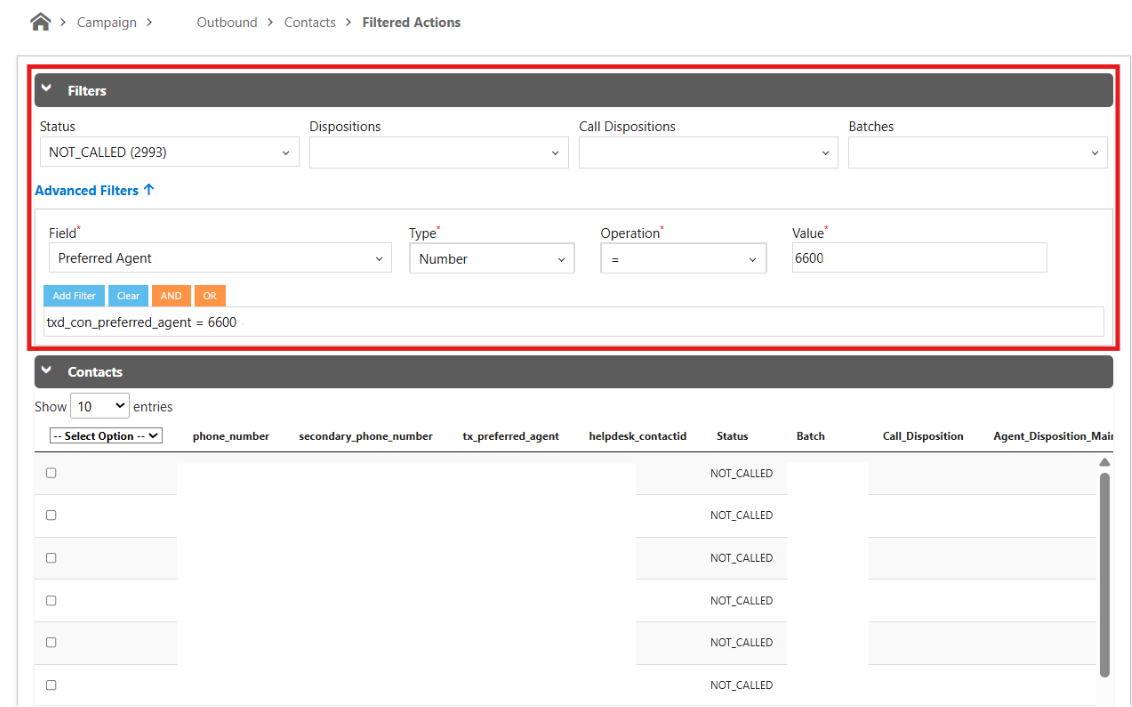Sort by helpdesk_contactid column header

pyautogui.click(x=637, y=436)
